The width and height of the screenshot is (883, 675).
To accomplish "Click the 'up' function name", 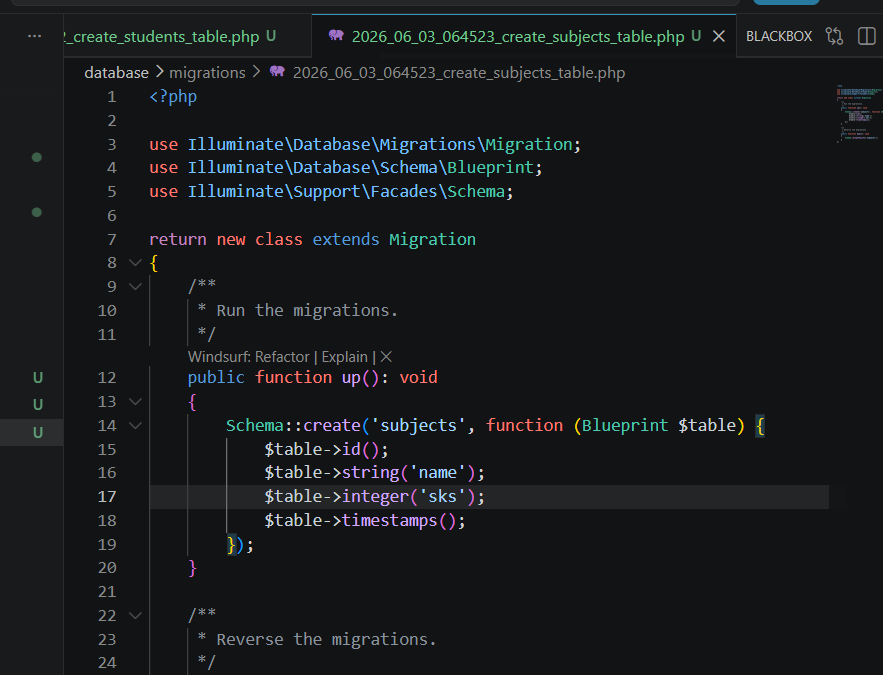I will click(x=351, y=378).
